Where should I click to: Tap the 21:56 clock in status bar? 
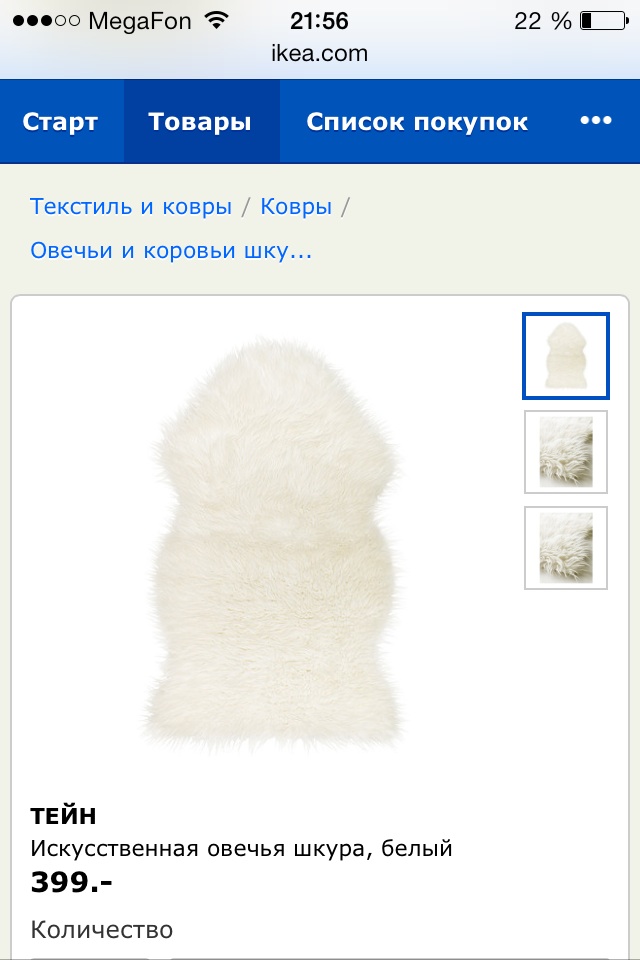[319, 21]
